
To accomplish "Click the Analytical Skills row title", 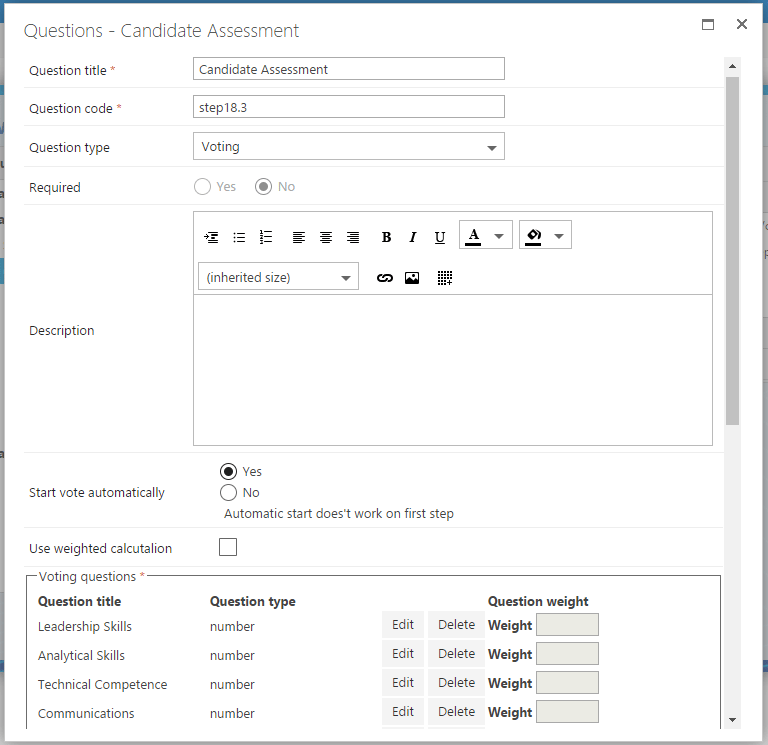I will point(81,655).
